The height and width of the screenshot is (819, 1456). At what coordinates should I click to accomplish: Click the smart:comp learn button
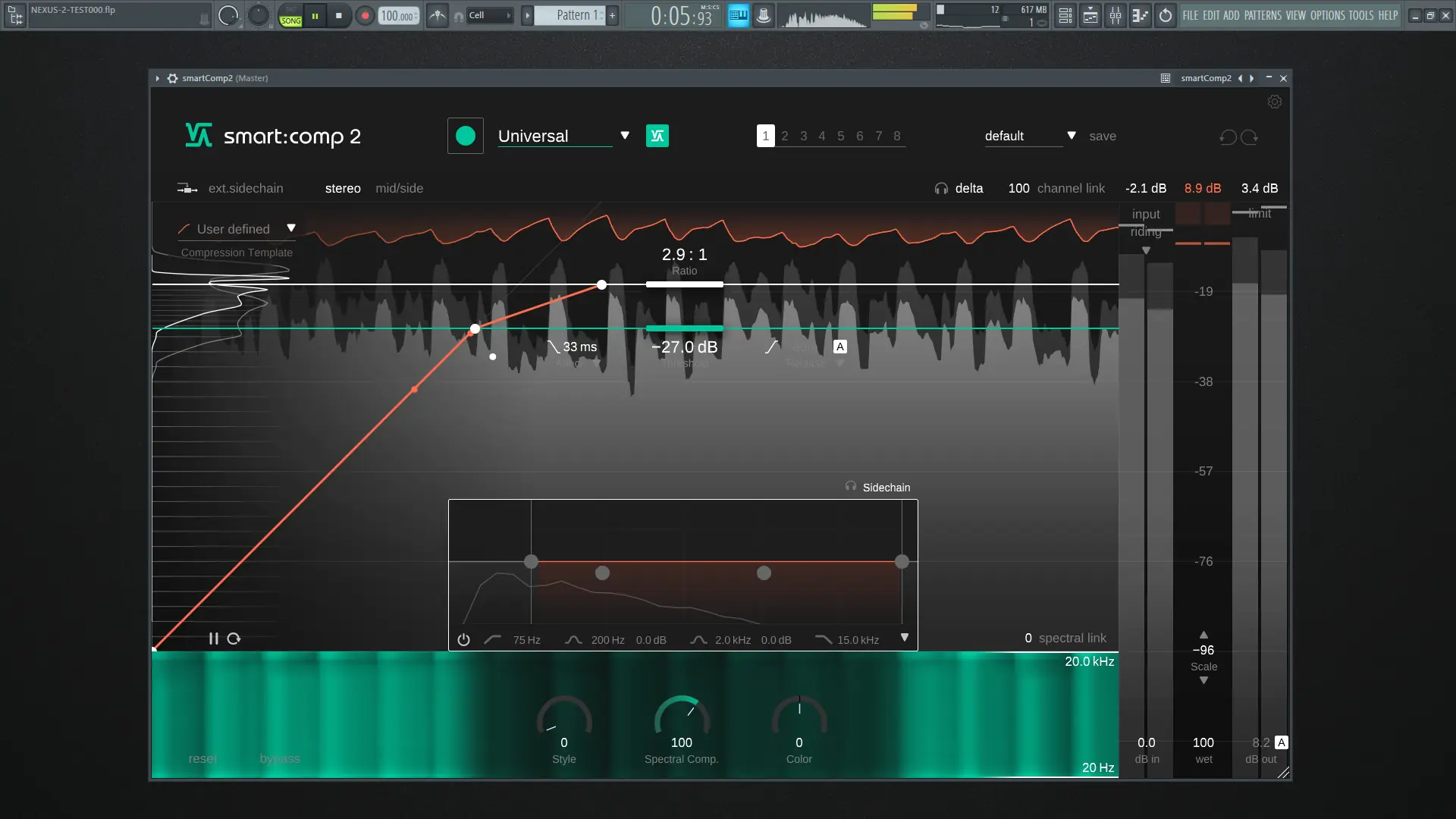coord(465,136)
